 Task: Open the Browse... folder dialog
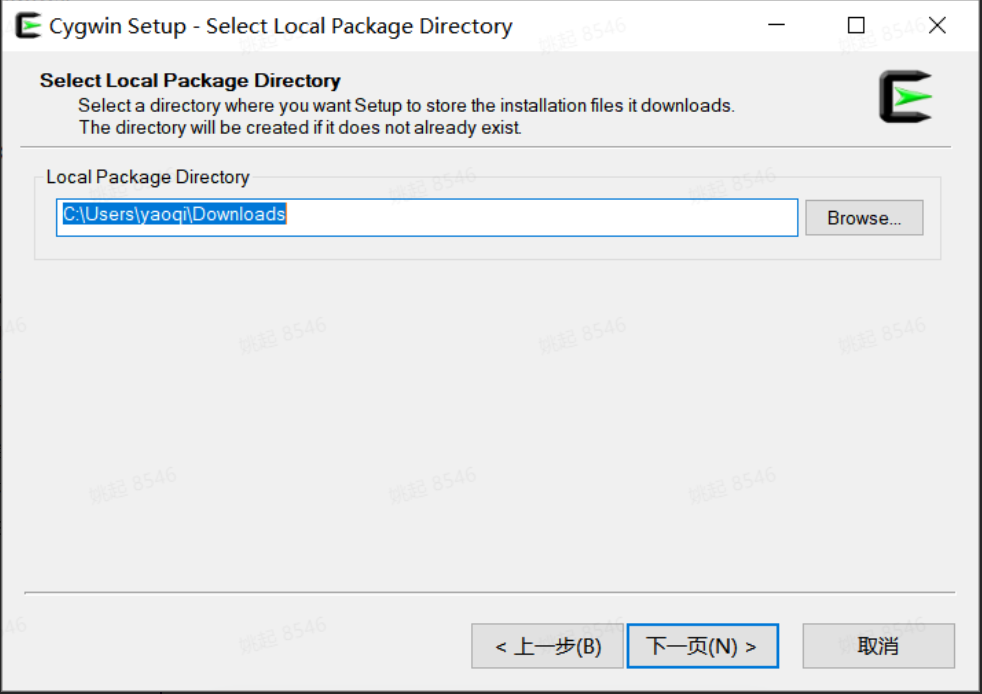864,217
